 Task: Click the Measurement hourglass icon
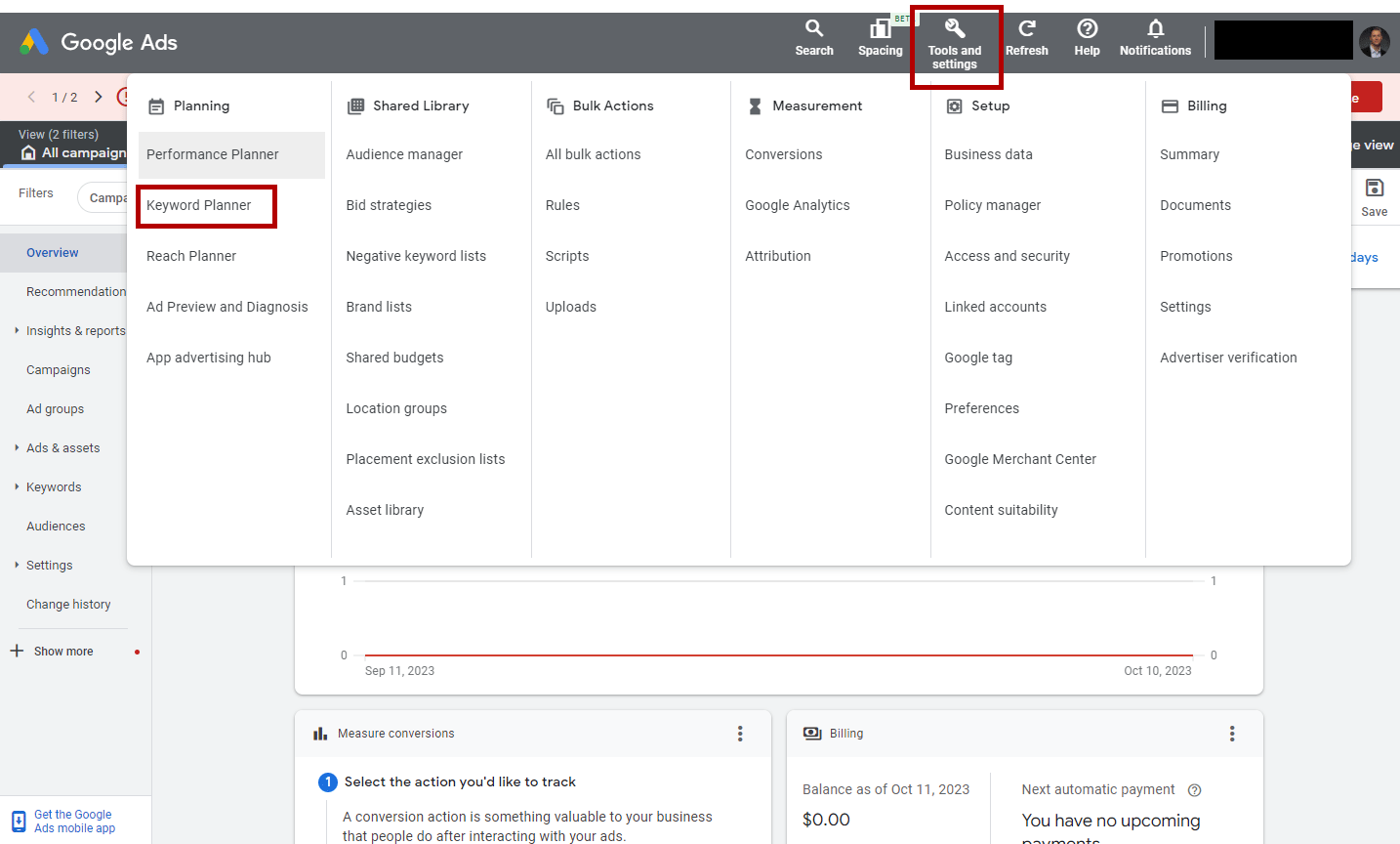click(755, 105)
